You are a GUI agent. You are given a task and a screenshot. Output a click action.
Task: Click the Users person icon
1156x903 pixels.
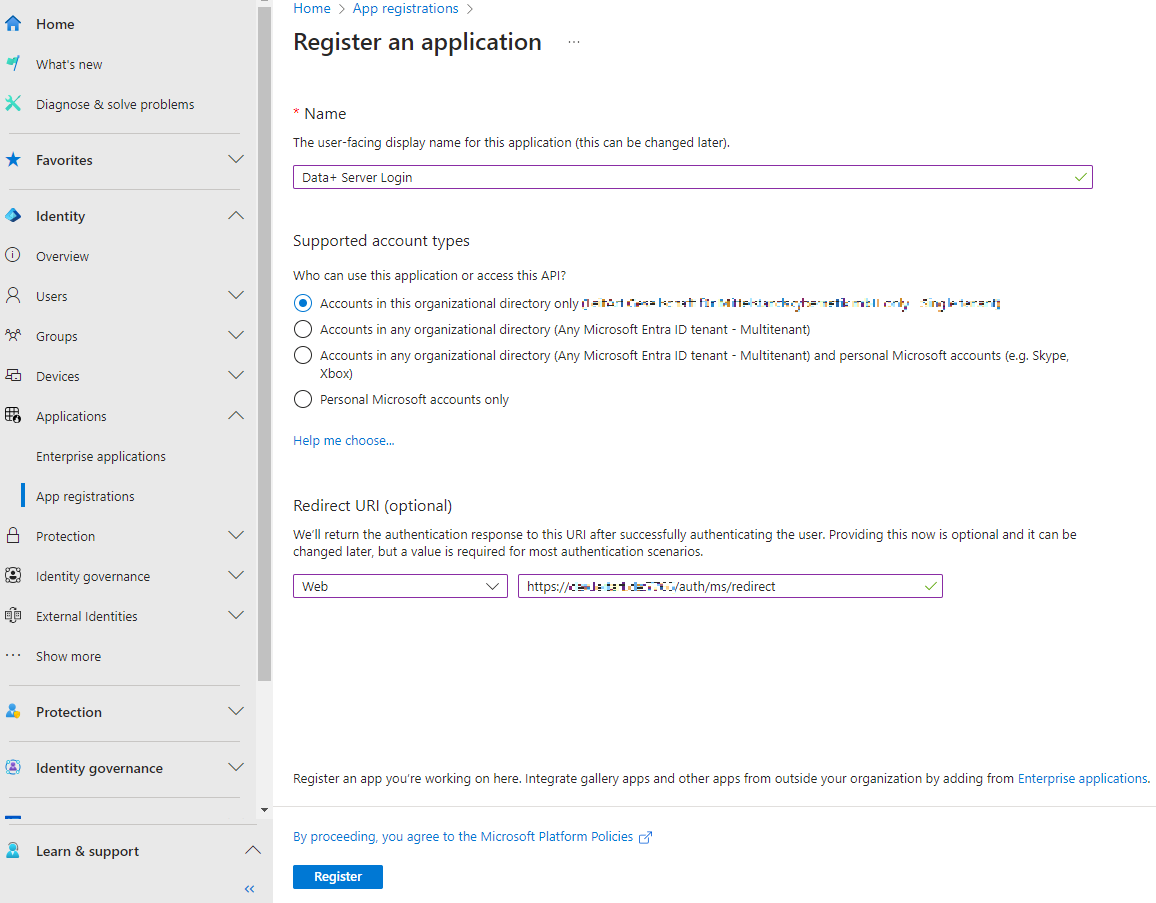[x=13, y=296]
